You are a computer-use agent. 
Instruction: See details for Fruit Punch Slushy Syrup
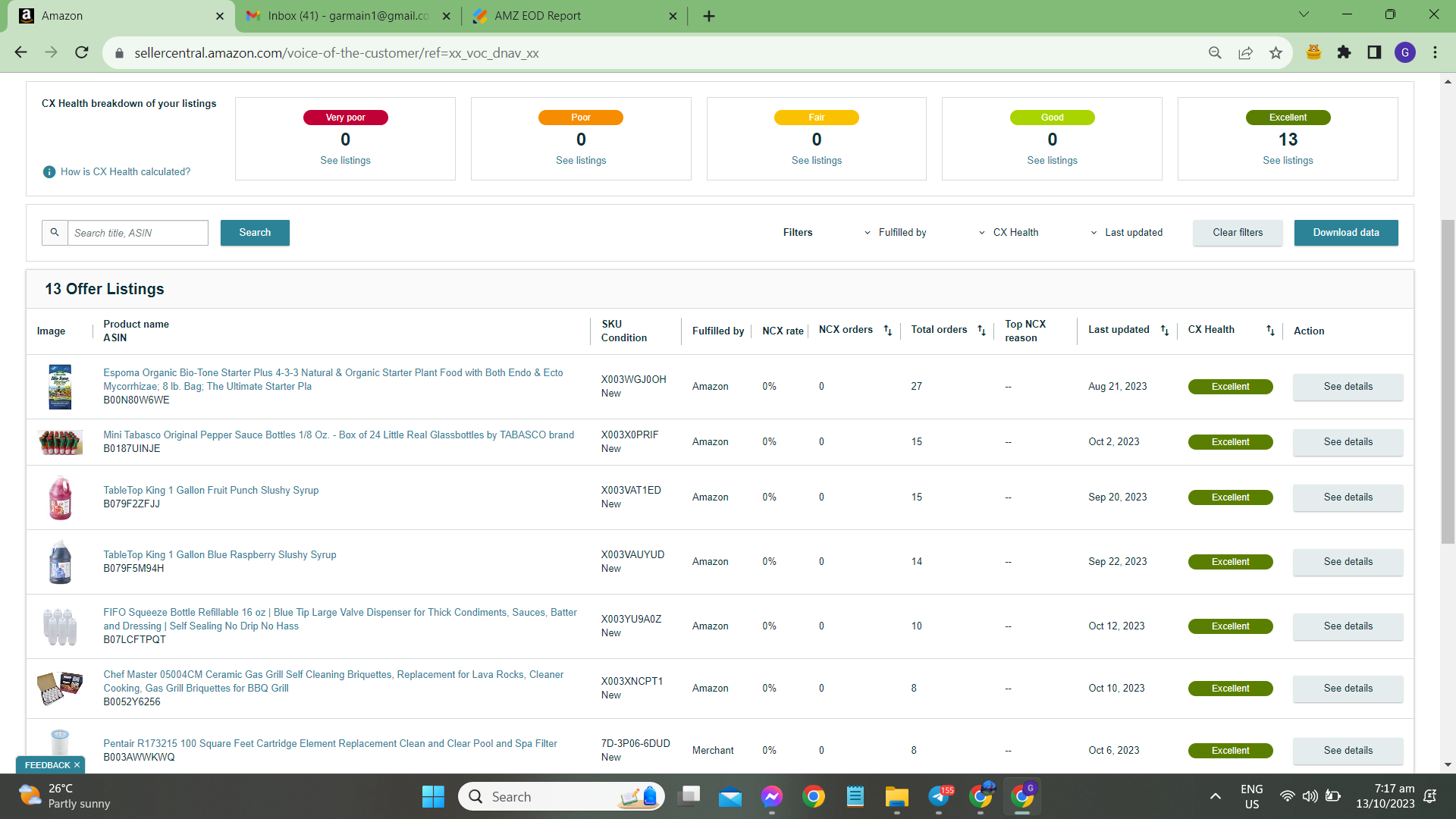[x=1348, y=497]
